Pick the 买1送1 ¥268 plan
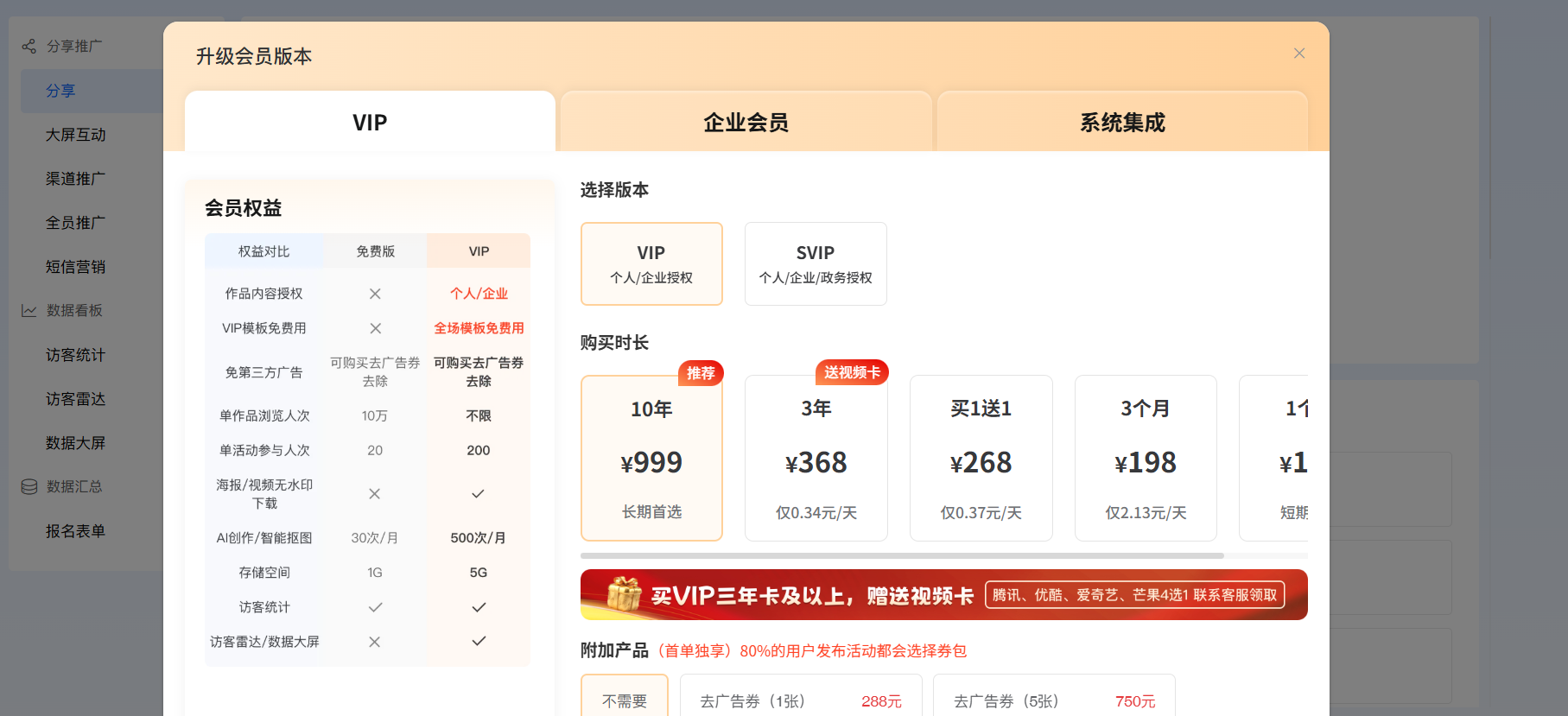1568x716 pixels. [981, 459]
